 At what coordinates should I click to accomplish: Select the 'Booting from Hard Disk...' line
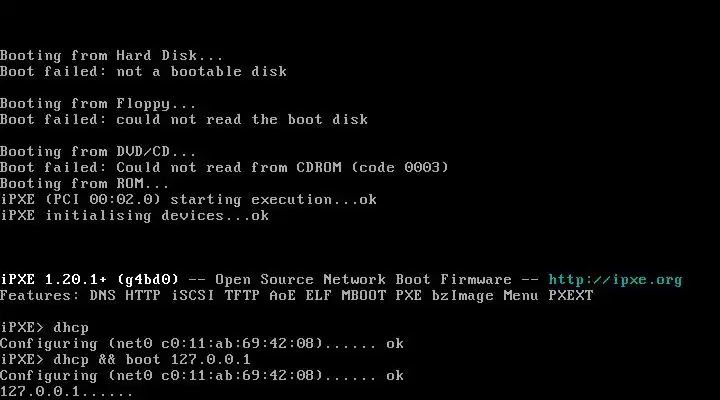112,56
